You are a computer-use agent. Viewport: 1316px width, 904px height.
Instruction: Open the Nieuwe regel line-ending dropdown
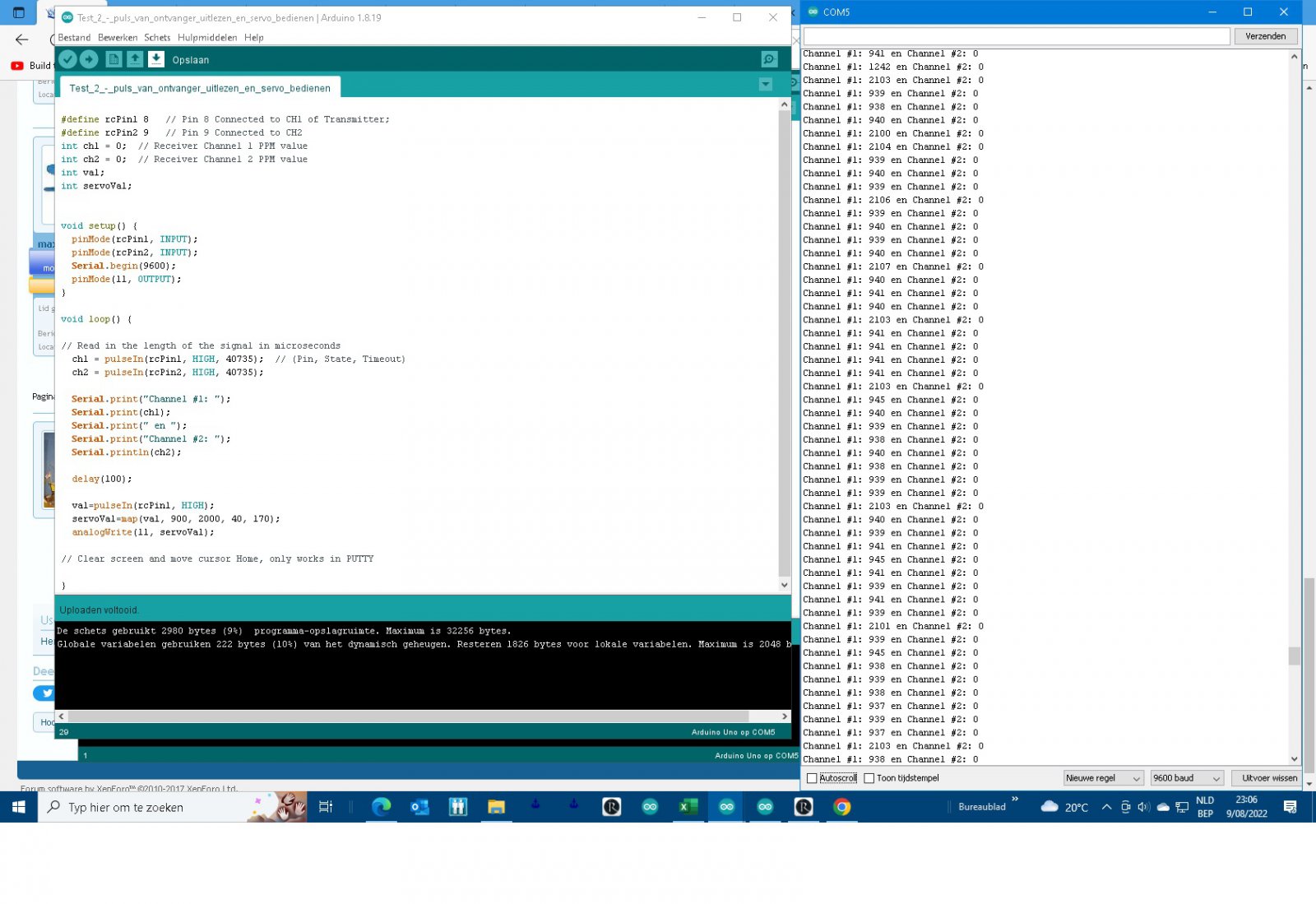click(1103, 778)
